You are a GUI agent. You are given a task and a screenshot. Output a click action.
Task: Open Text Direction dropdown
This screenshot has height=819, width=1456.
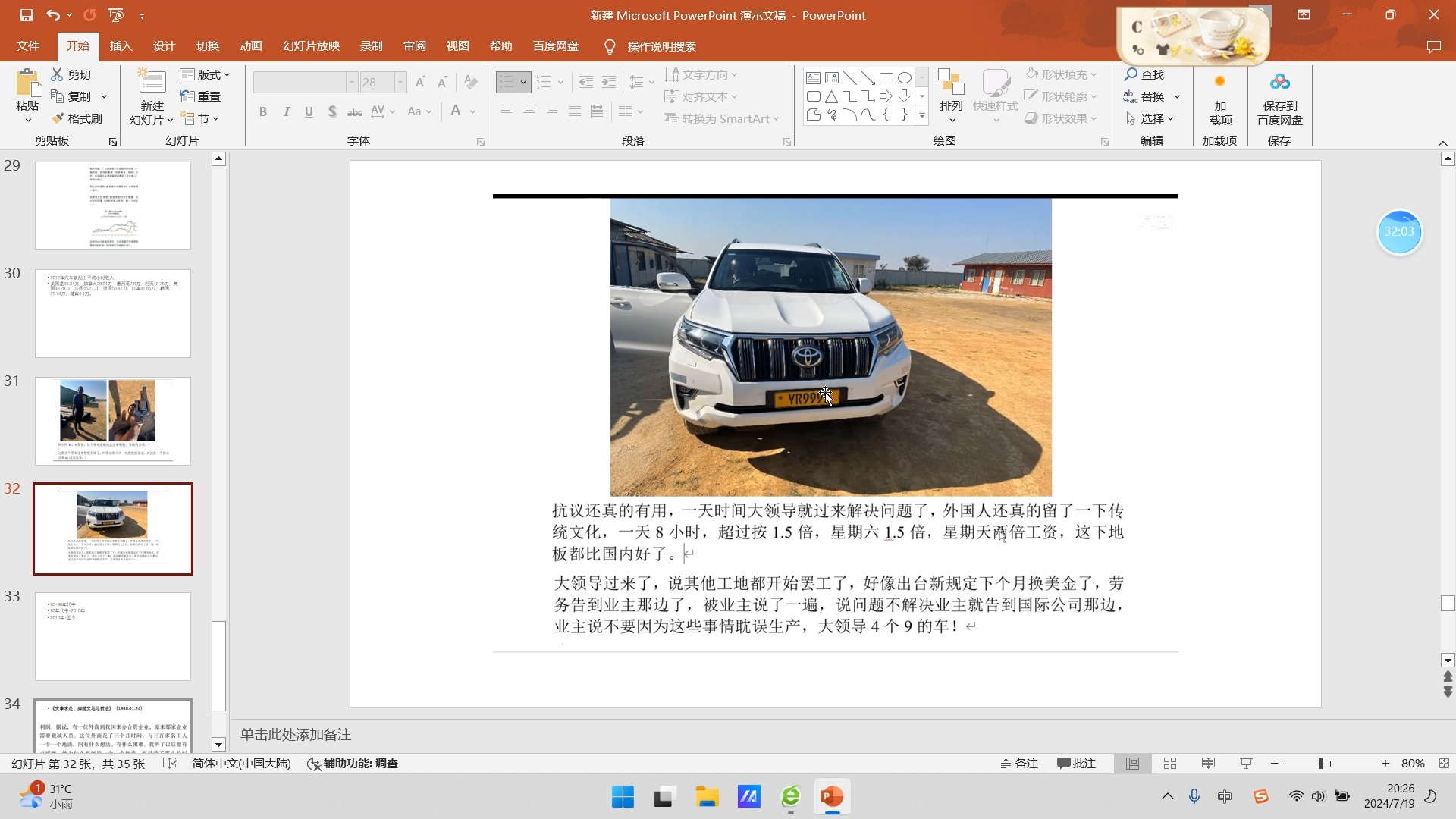point(701,74)
